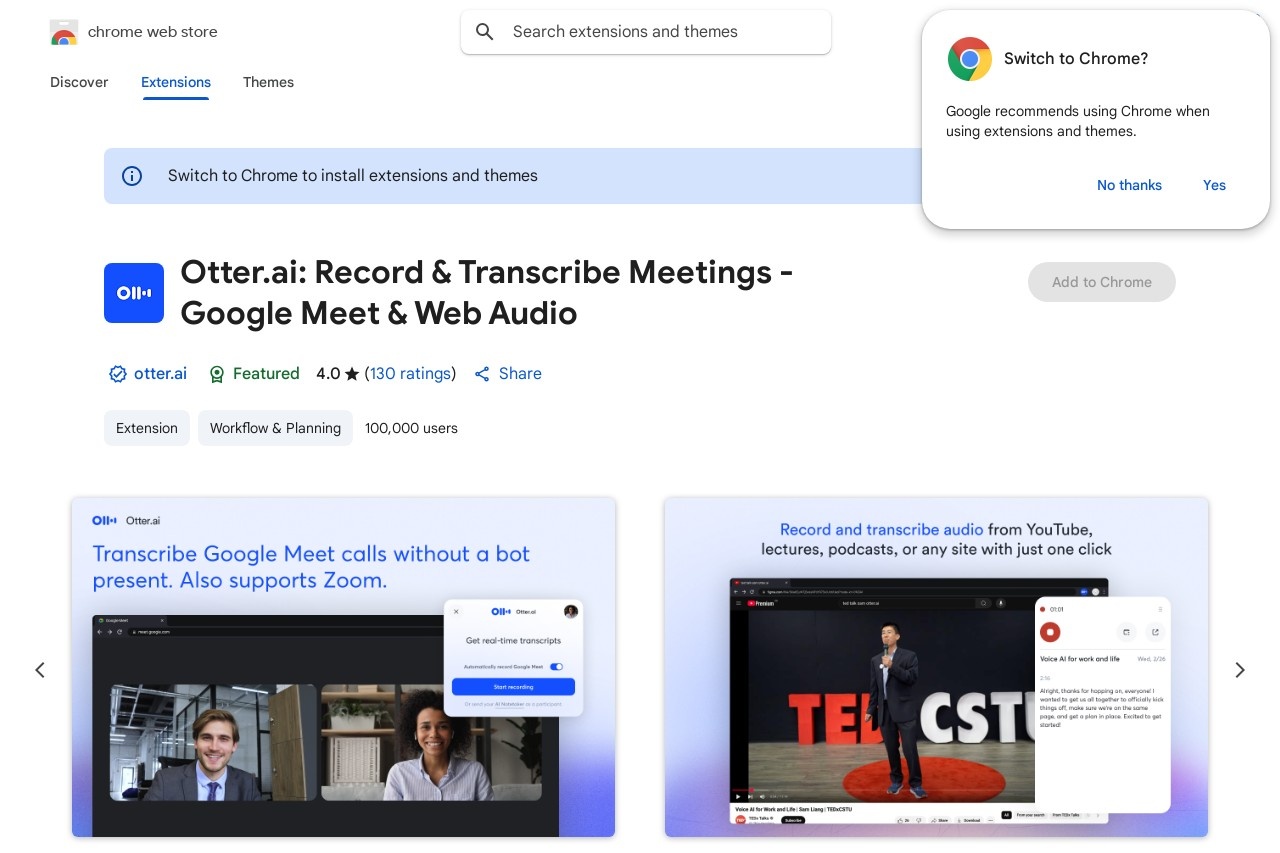Click the Otter.ai extension title heading
The height and width of the screenshot is (853, 1280).
coord(486,293)
